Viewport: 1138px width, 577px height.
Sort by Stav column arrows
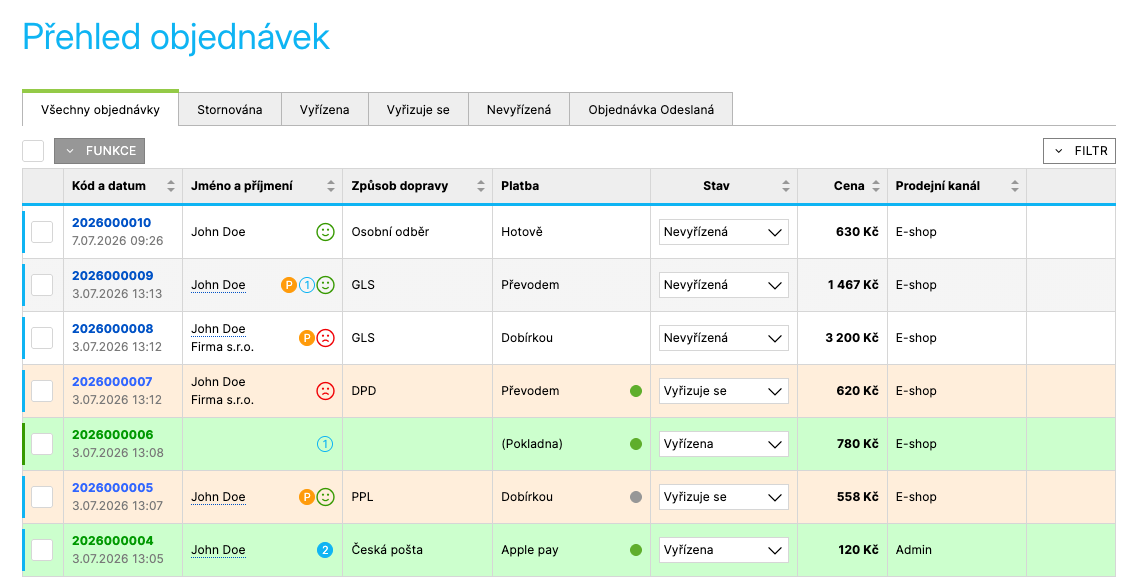(785, 186)
